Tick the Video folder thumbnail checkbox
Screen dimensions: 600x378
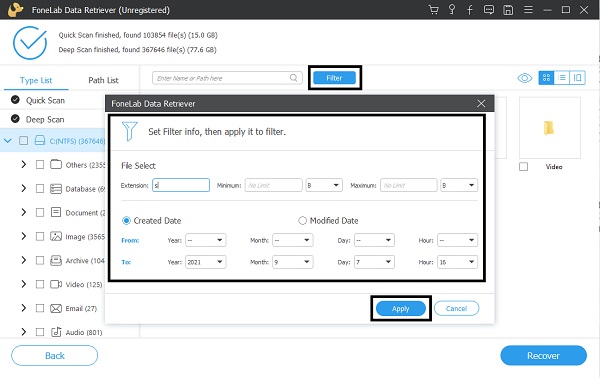(523, 167)
